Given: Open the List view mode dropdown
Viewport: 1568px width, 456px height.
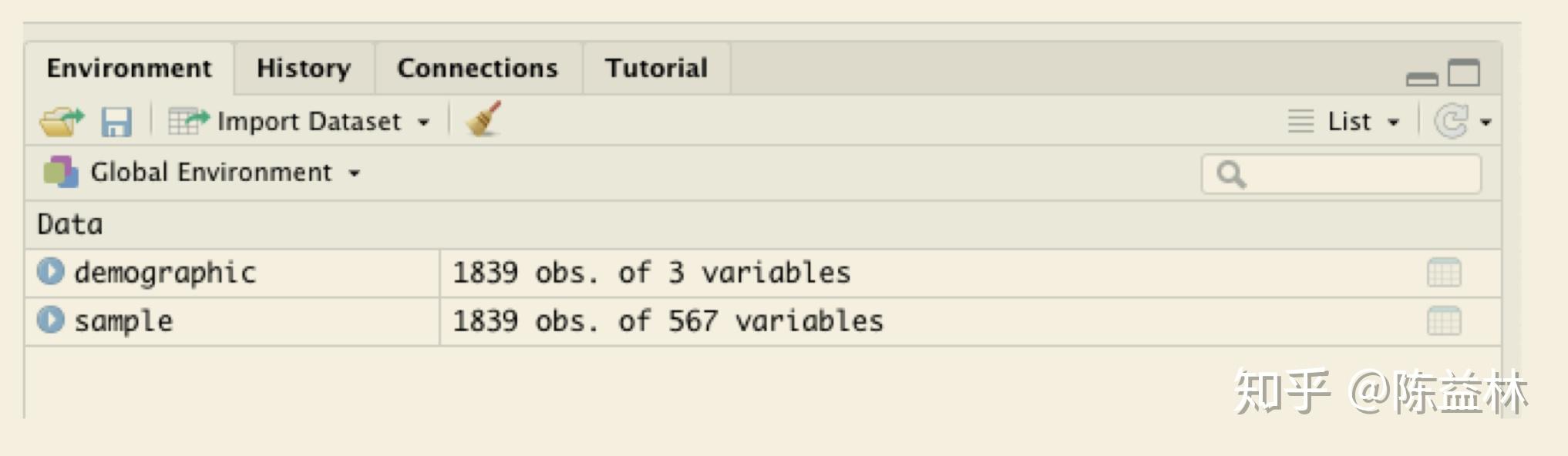Looking at the screenshot, I should point(1344,122).
